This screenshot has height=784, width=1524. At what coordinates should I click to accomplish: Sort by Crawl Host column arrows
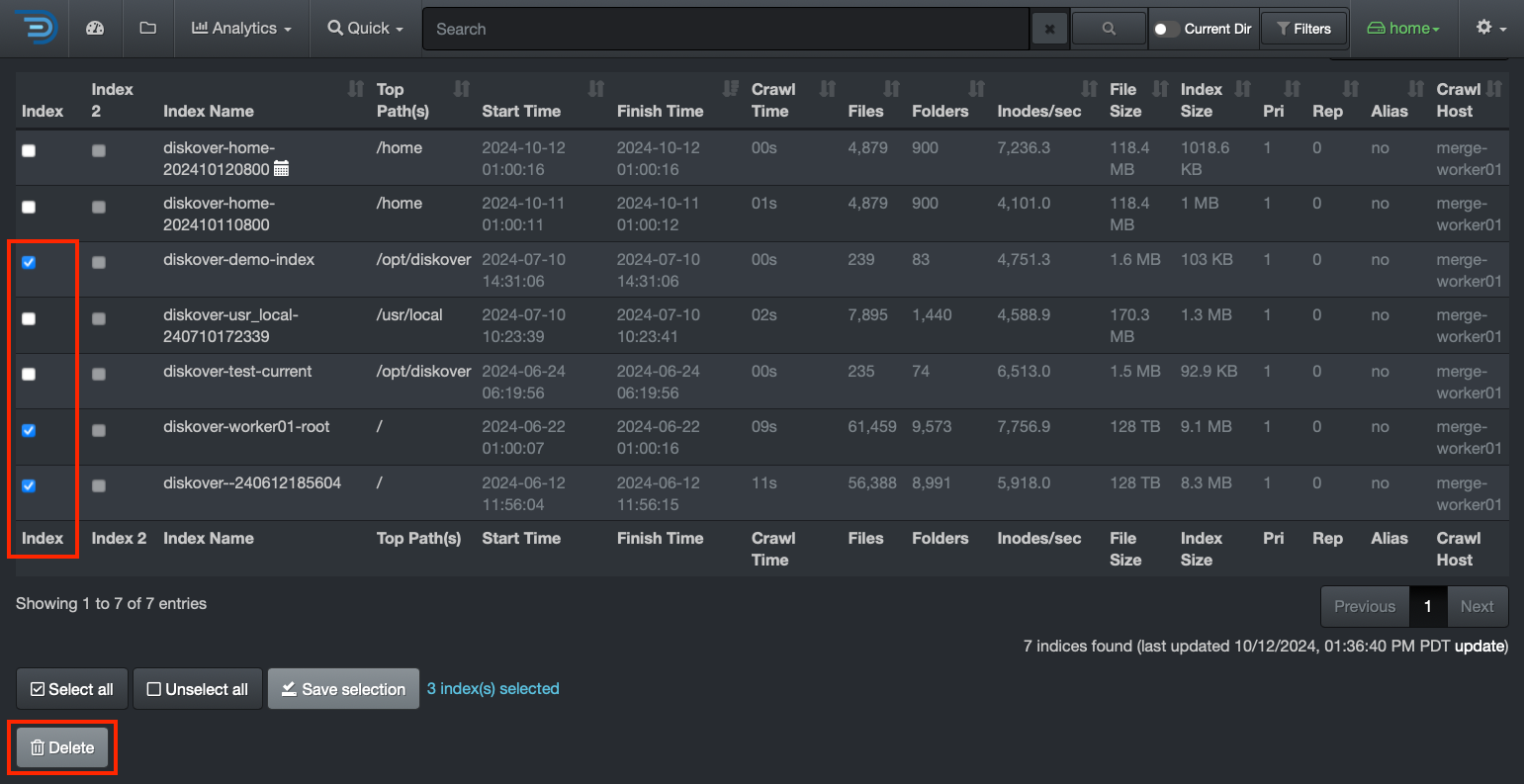(1494, 90)
